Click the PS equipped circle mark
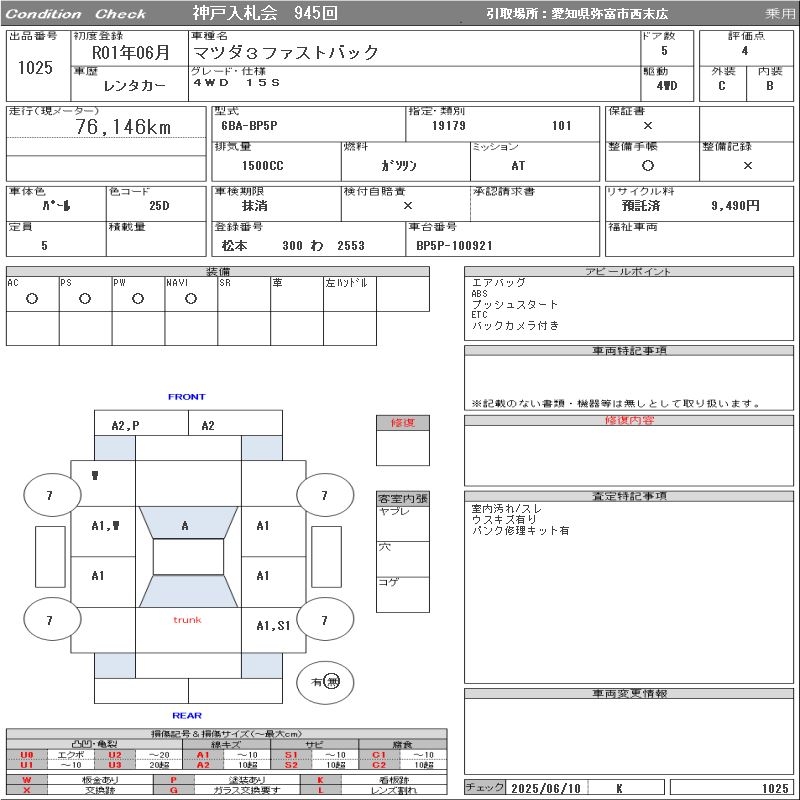This screenshot has height=800, width=800. point(85,298)
